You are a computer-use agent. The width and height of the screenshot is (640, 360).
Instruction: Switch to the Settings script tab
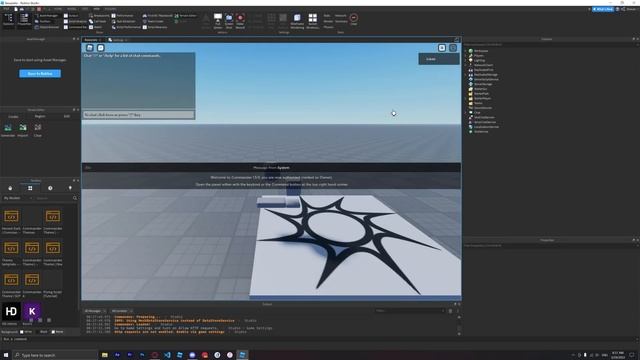pyautogui.click(x=118, y=40)
